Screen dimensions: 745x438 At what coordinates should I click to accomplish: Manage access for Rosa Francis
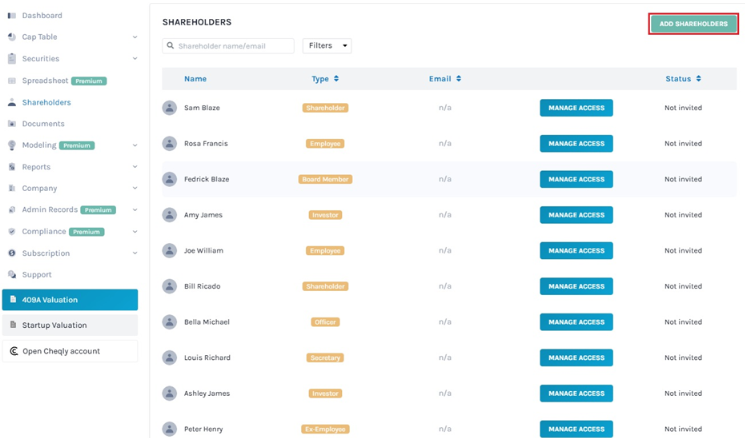click(576, 143)
